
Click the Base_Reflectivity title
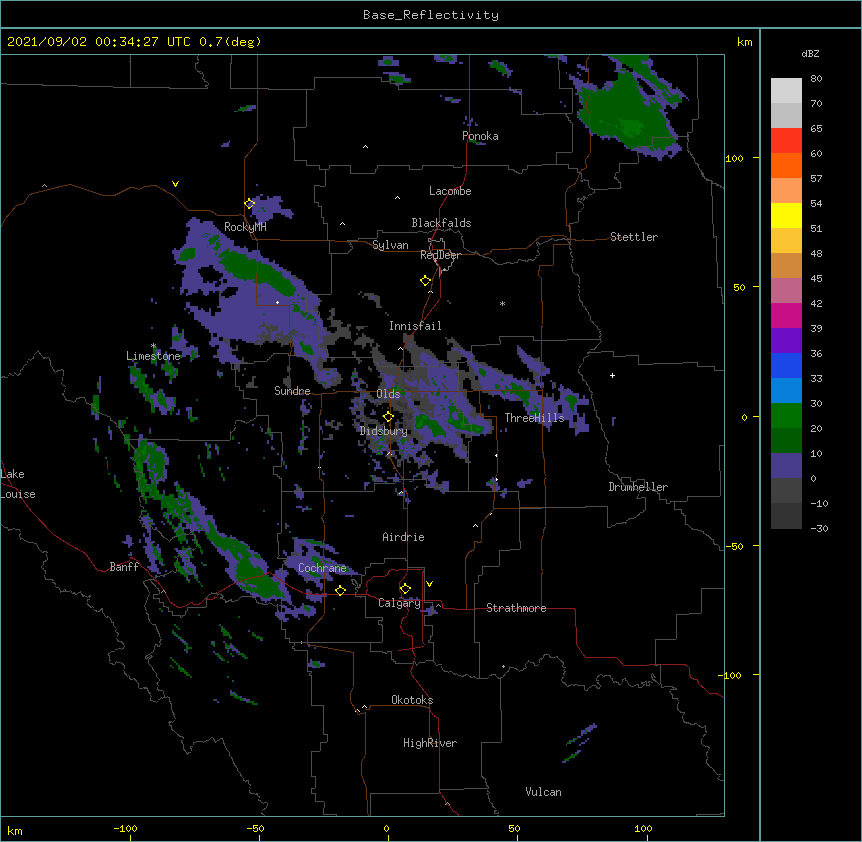point(431,15)
